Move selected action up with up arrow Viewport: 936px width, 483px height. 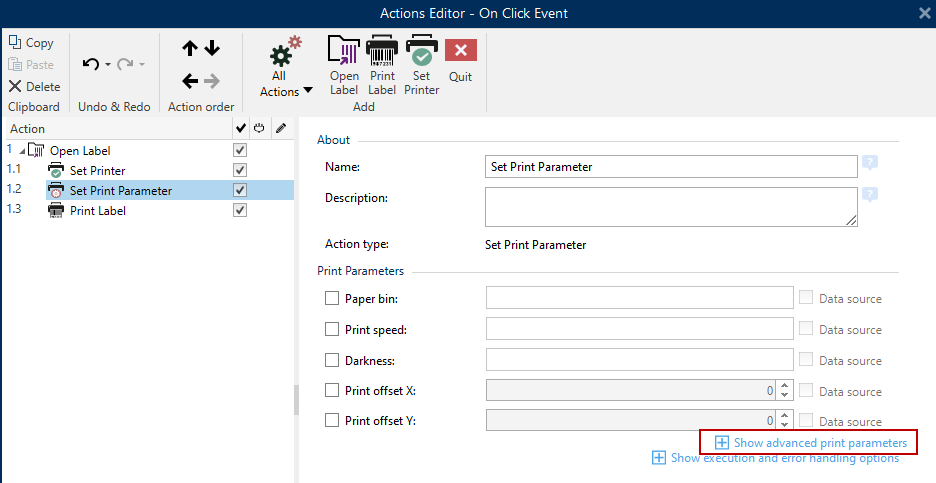coord(190,48)
